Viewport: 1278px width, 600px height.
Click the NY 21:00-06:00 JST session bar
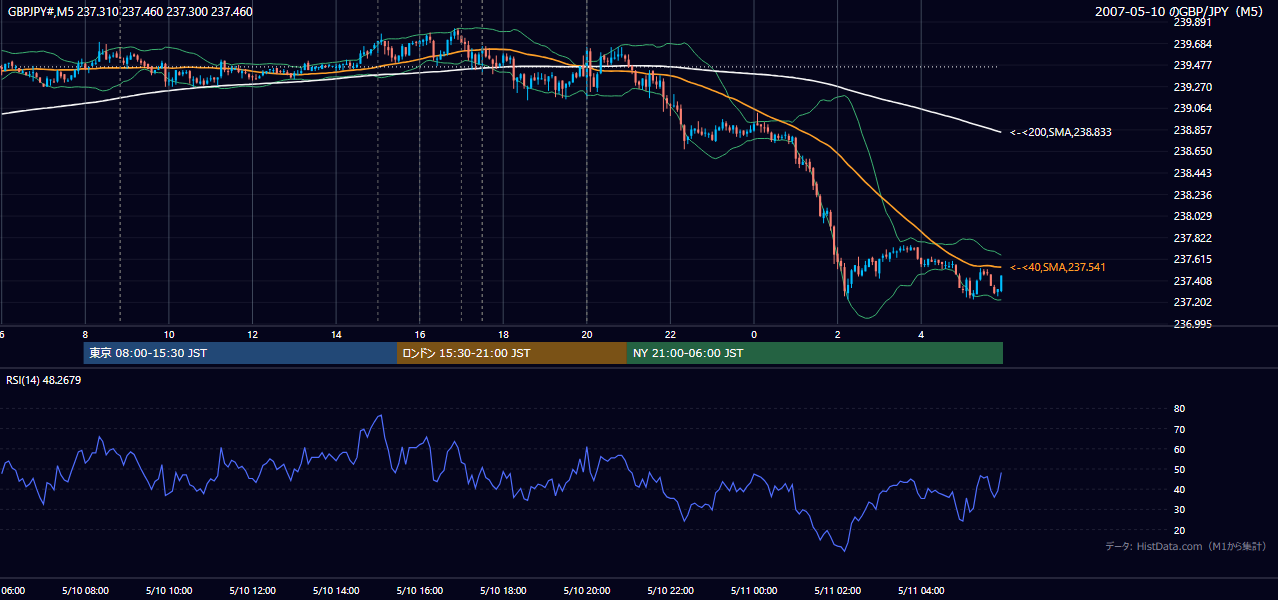[x=815, y=353]
